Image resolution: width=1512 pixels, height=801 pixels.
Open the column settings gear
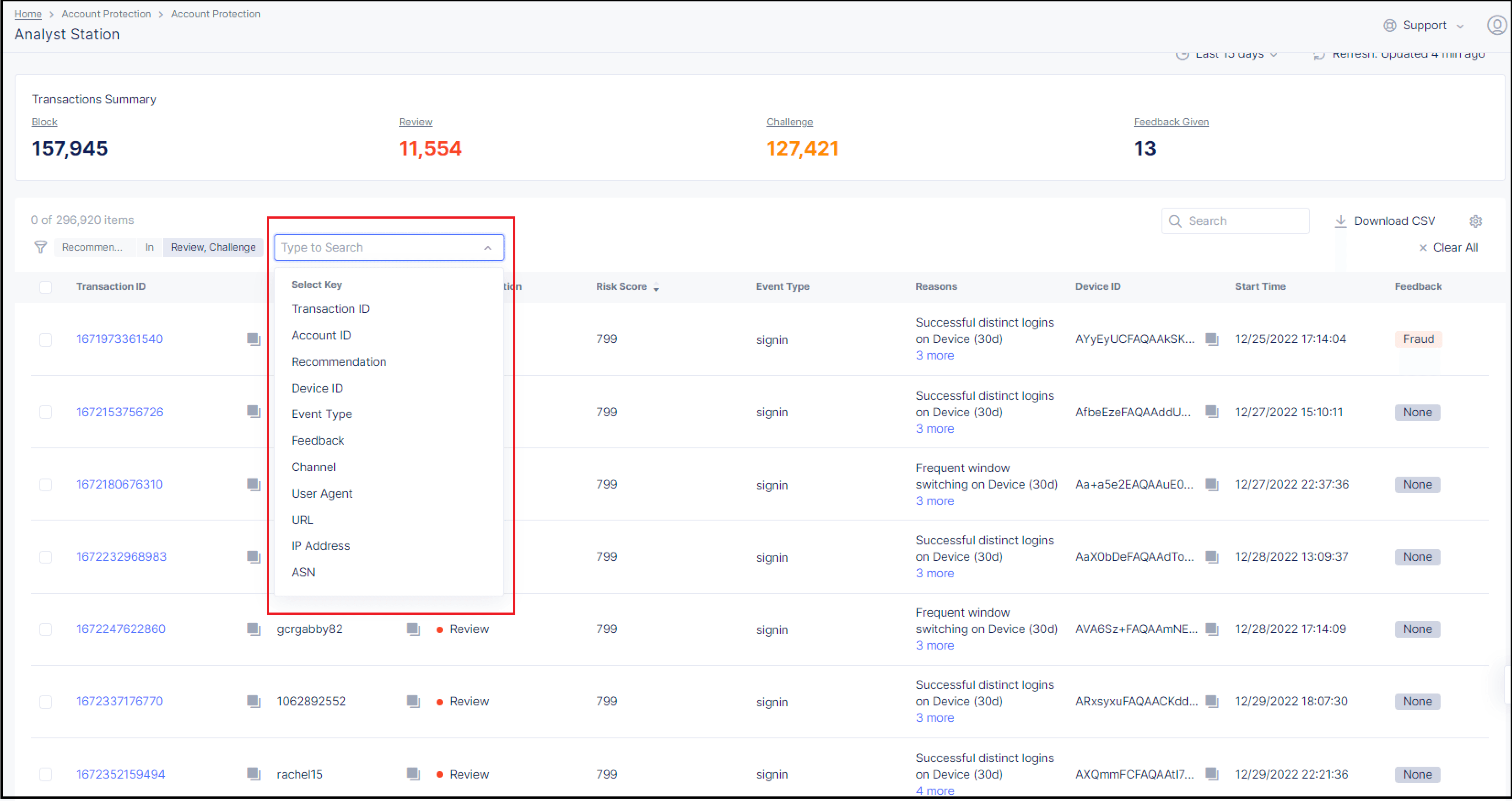point(1476,221)
